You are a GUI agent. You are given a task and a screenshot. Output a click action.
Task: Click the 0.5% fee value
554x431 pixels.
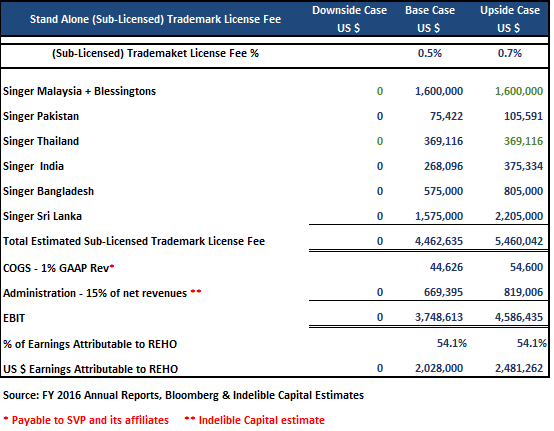(x=430, y=53)
